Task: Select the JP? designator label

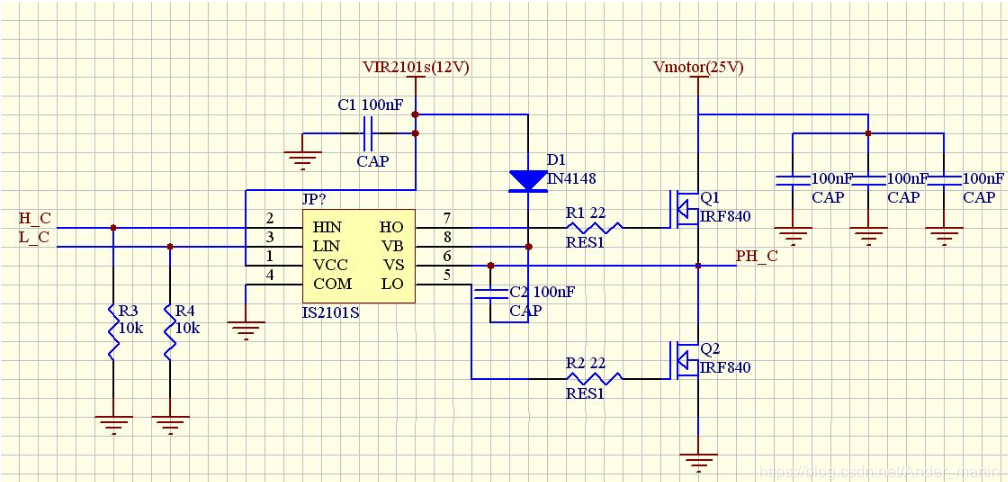Action: [316, 199]
